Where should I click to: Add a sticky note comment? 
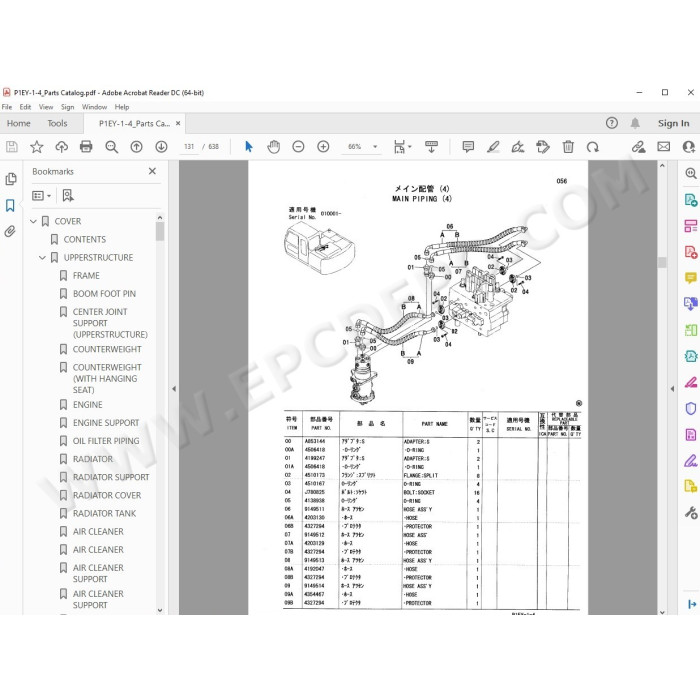pyautogui.click(x=468, y=147)
